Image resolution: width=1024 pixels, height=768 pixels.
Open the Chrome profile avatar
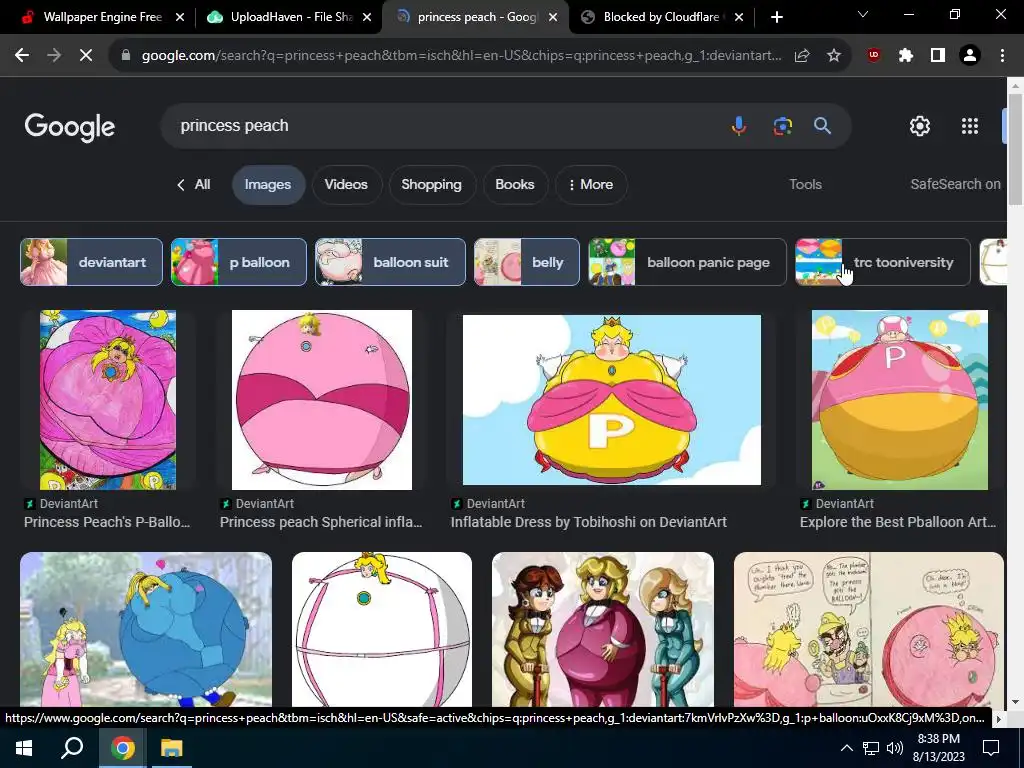tap(970, 56)
